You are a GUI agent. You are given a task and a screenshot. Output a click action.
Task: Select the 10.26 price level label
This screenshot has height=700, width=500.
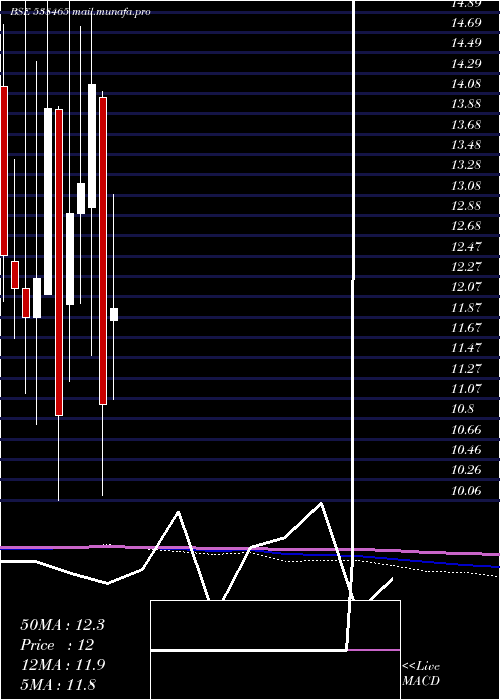[466, 470]
